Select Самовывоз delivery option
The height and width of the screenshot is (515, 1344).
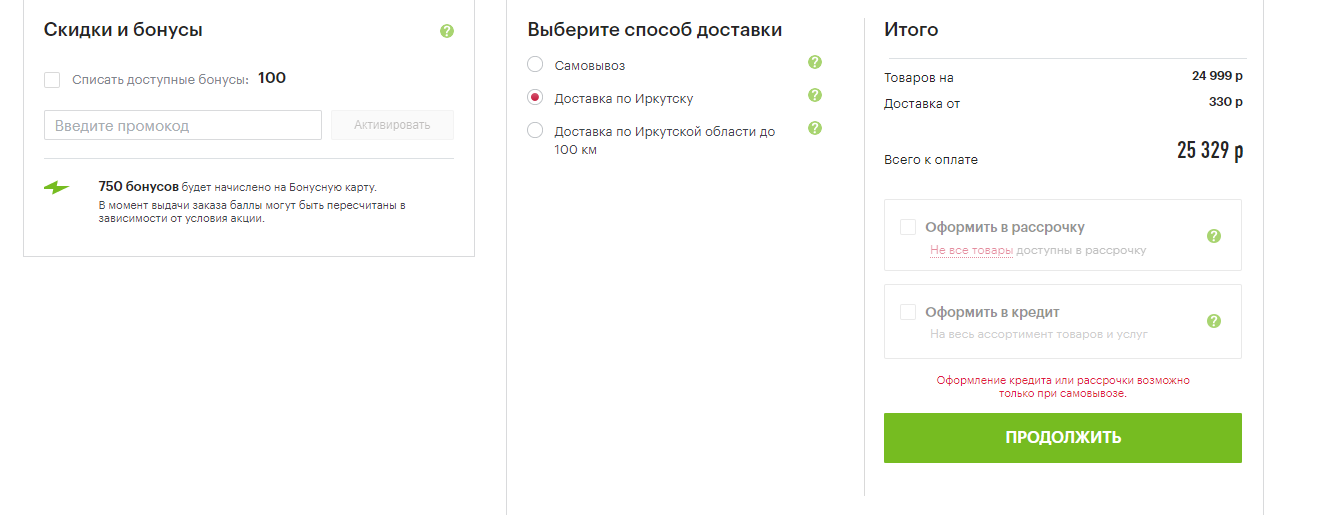tap(535, 65)
